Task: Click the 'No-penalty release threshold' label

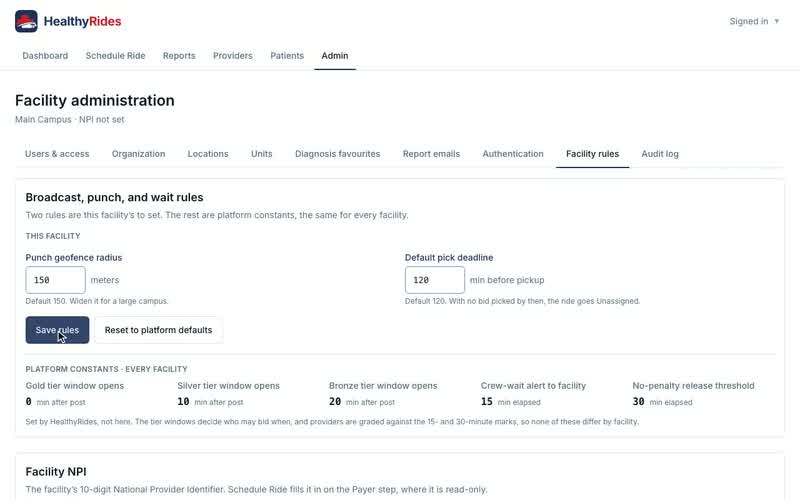Action: tap(693, 386)
